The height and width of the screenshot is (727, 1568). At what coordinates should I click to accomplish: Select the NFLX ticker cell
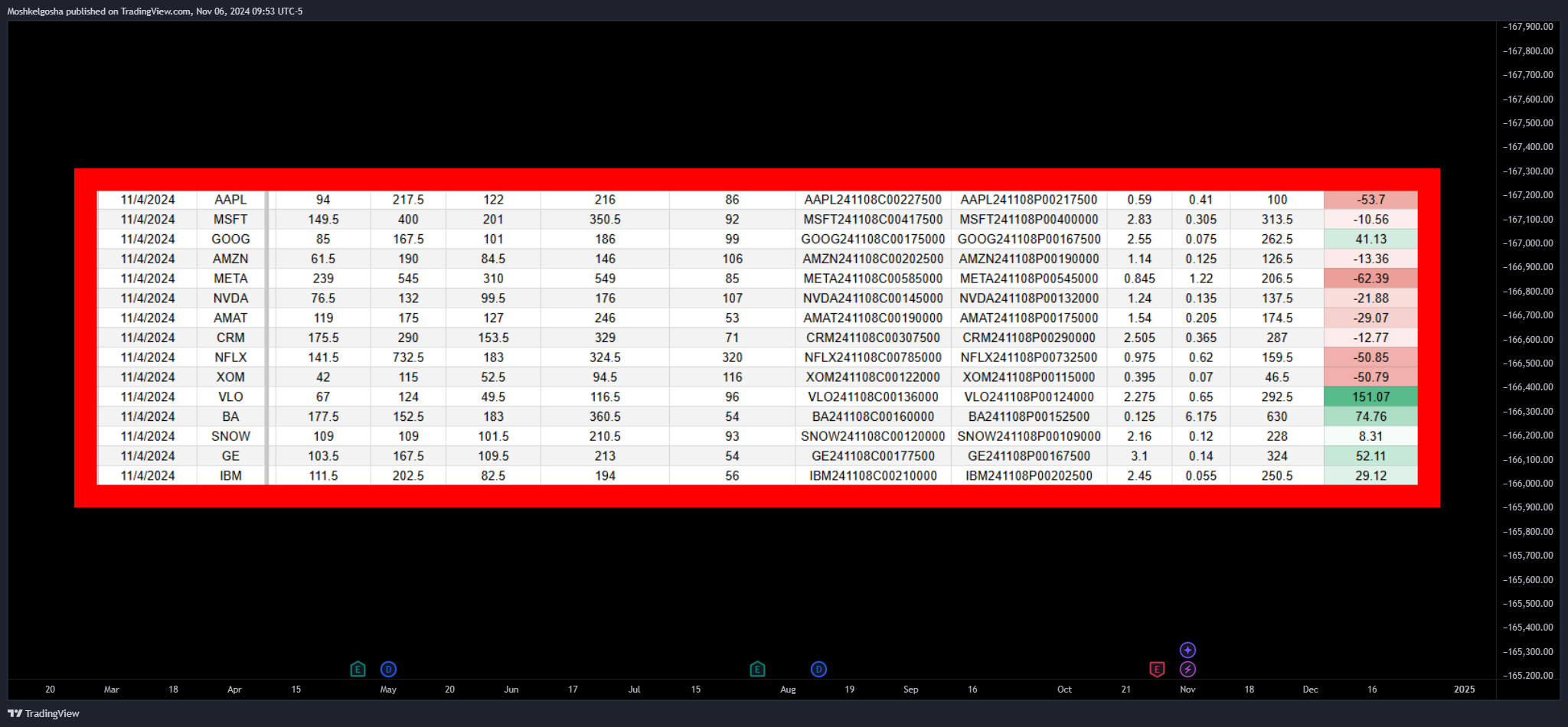point(230,357)
